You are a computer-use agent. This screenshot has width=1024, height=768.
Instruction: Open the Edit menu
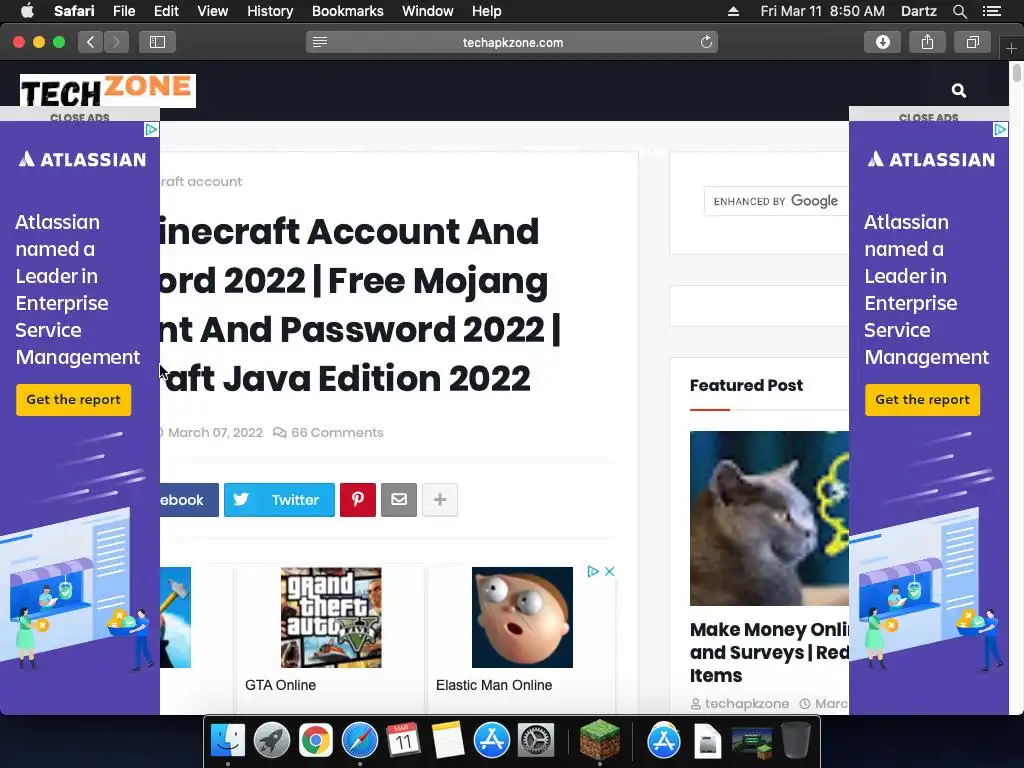tap(166, 11)
